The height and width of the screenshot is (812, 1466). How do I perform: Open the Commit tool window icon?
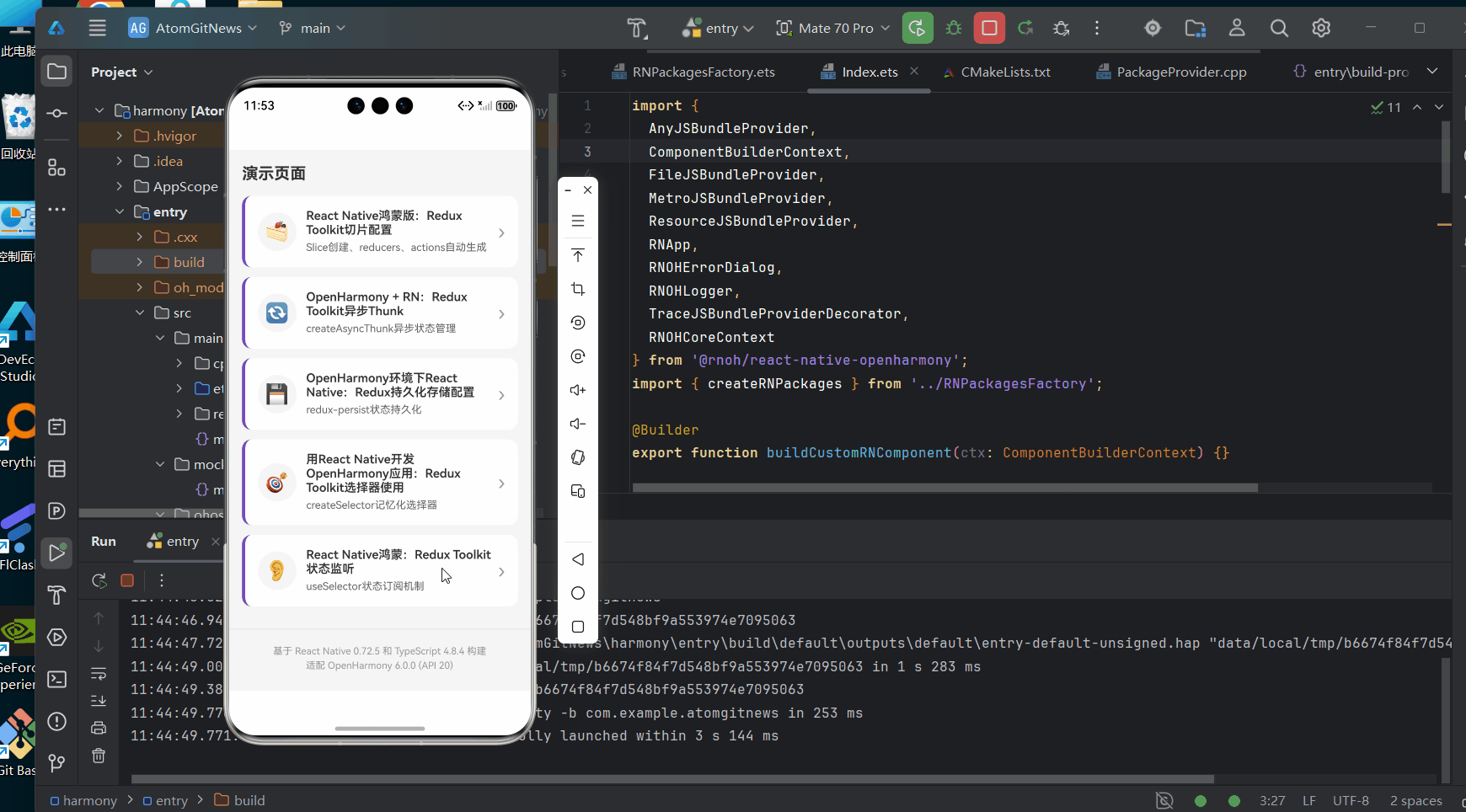point(56,113)
